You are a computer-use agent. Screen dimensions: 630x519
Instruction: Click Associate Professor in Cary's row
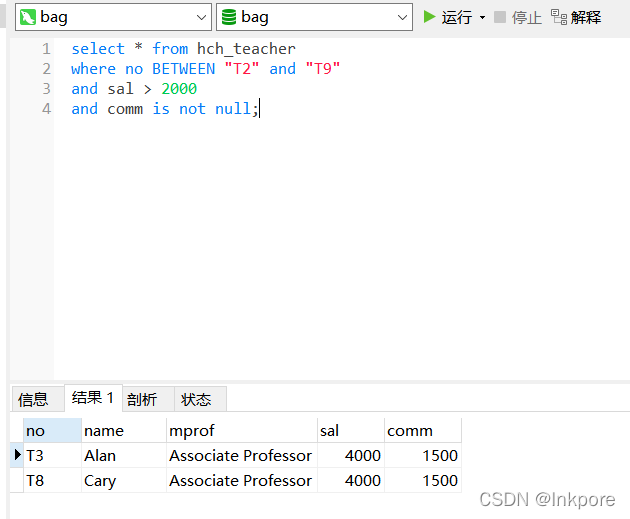pos(242,480)
